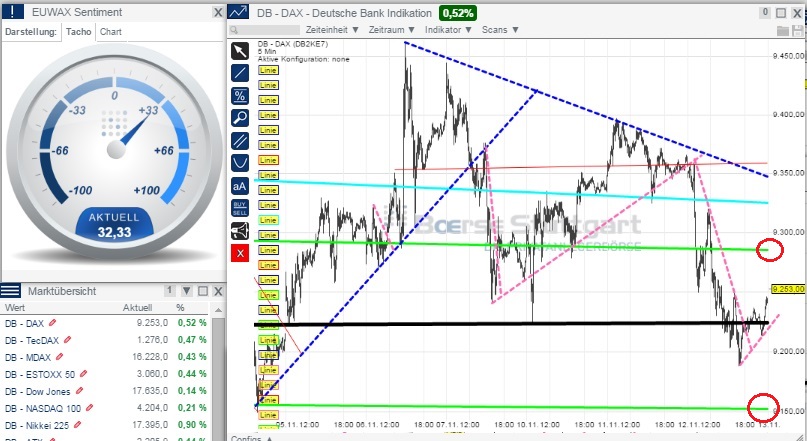
Task: Select the curve arc drawing tool
Action: pyautogui.click(x=240, y=163)
